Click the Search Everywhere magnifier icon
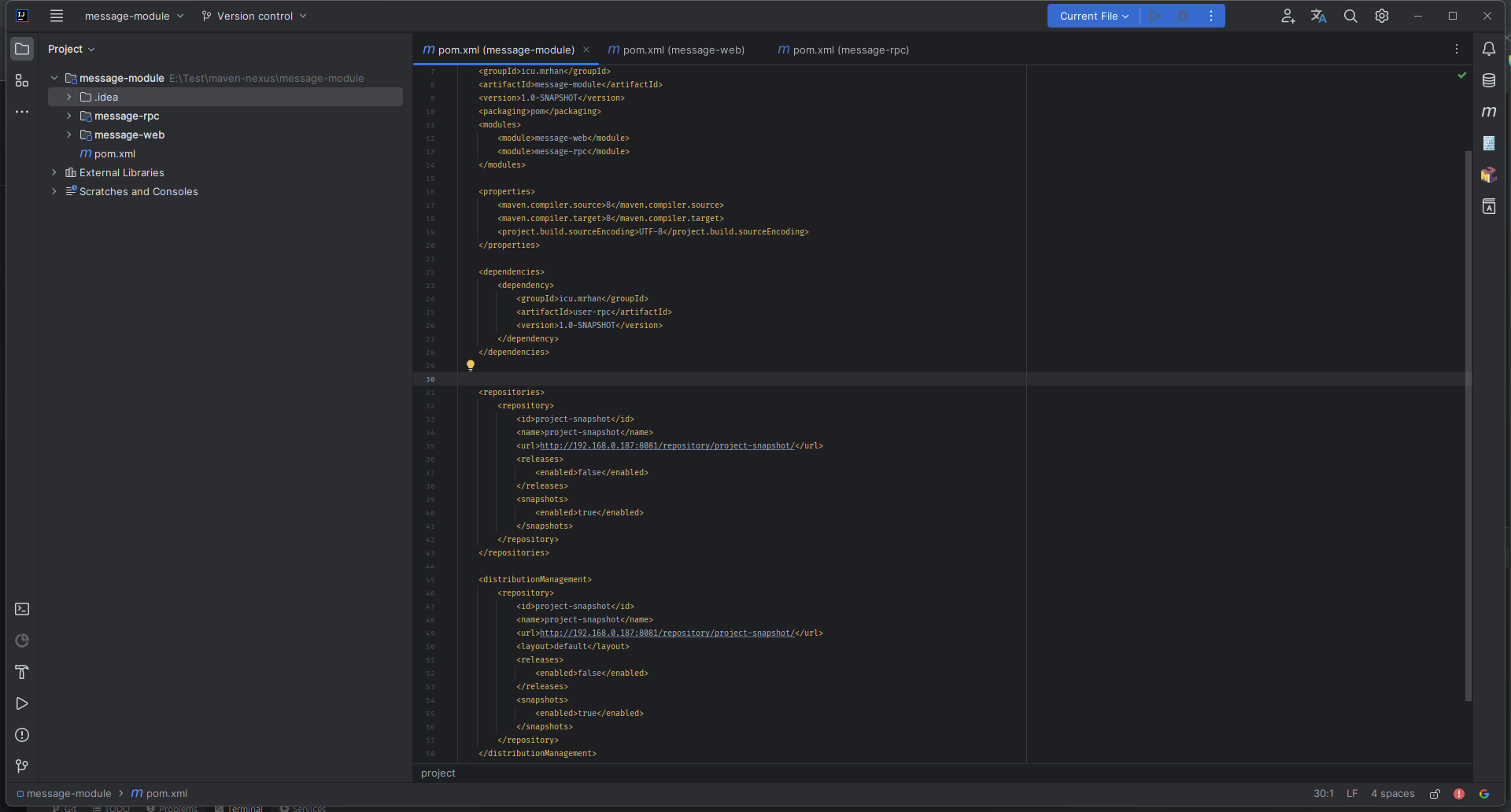This screenshot has height=812, width=1511. (x=1350, y=16)
